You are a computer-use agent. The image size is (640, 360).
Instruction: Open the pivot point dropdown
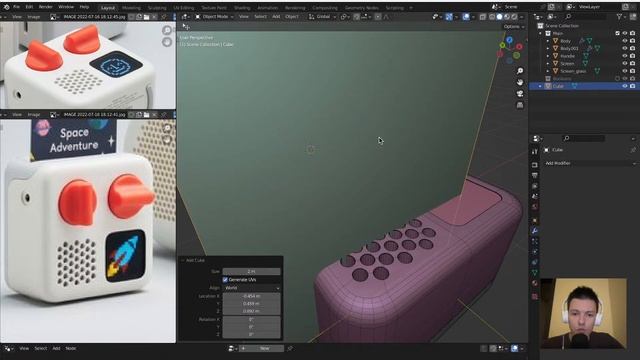click(x=345, y=17)
